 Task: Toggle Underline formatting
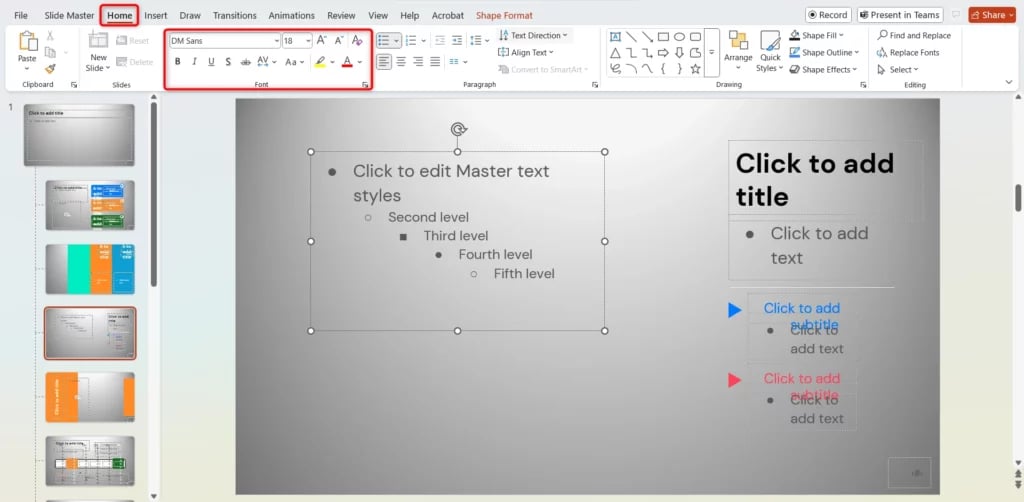(x=211, y=62)
